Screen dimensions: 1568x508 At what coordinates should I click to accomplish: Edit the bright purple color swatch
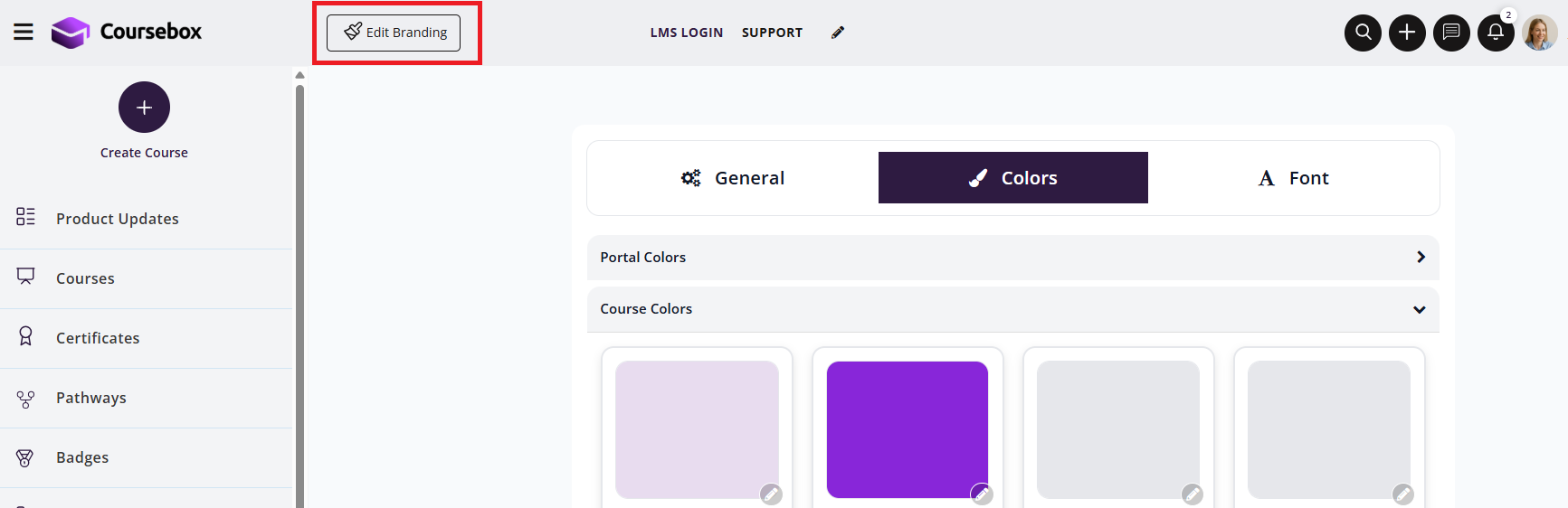[x=982, y=494]
